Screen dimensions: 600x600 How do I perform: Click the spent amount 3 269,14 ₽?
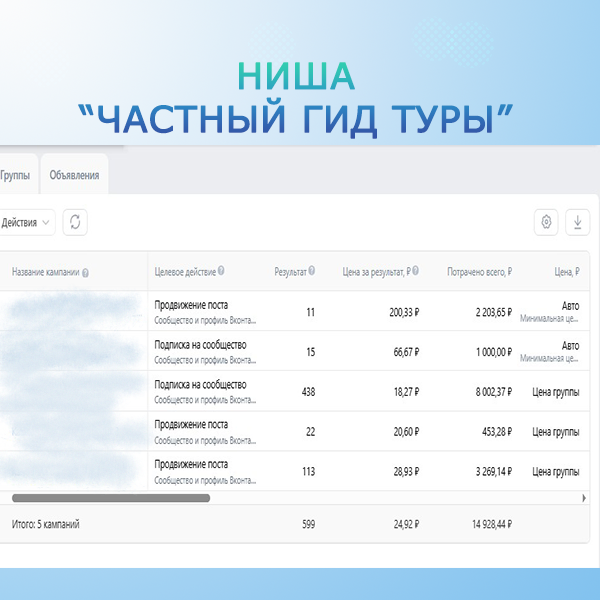(x=494, y=471)
